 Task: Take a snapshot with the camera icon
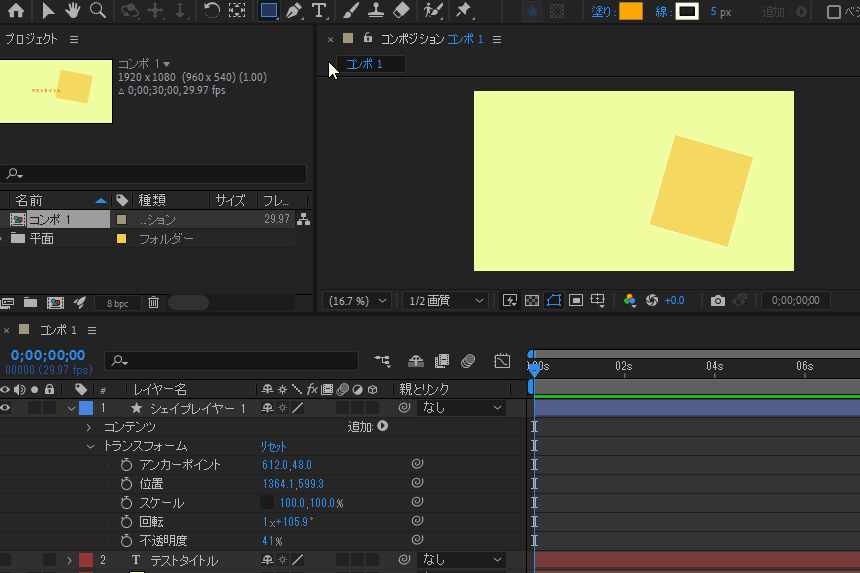pos(717,300)
